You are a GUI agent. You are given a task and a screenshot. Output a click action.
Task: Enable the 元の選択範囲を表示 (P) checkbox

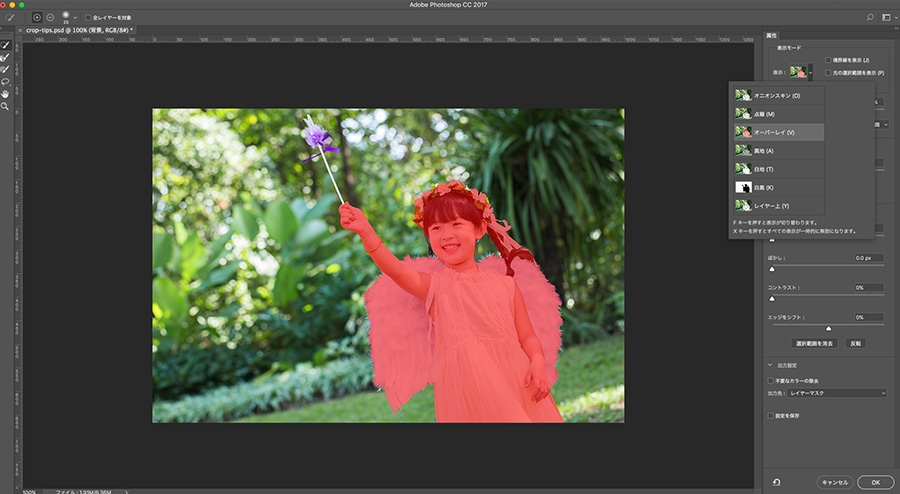828,73
